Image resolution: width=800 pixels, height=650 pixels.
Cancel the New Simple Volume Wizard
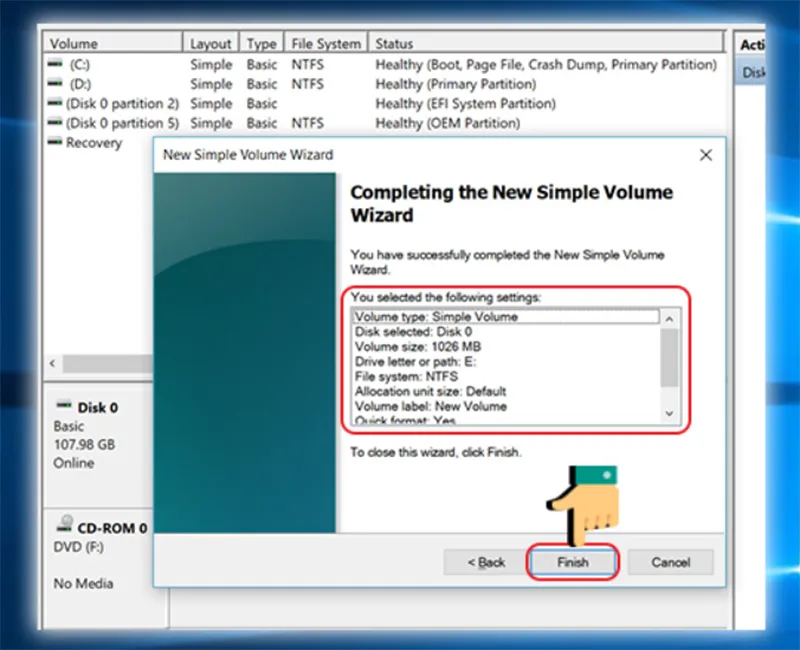[670, 562]
